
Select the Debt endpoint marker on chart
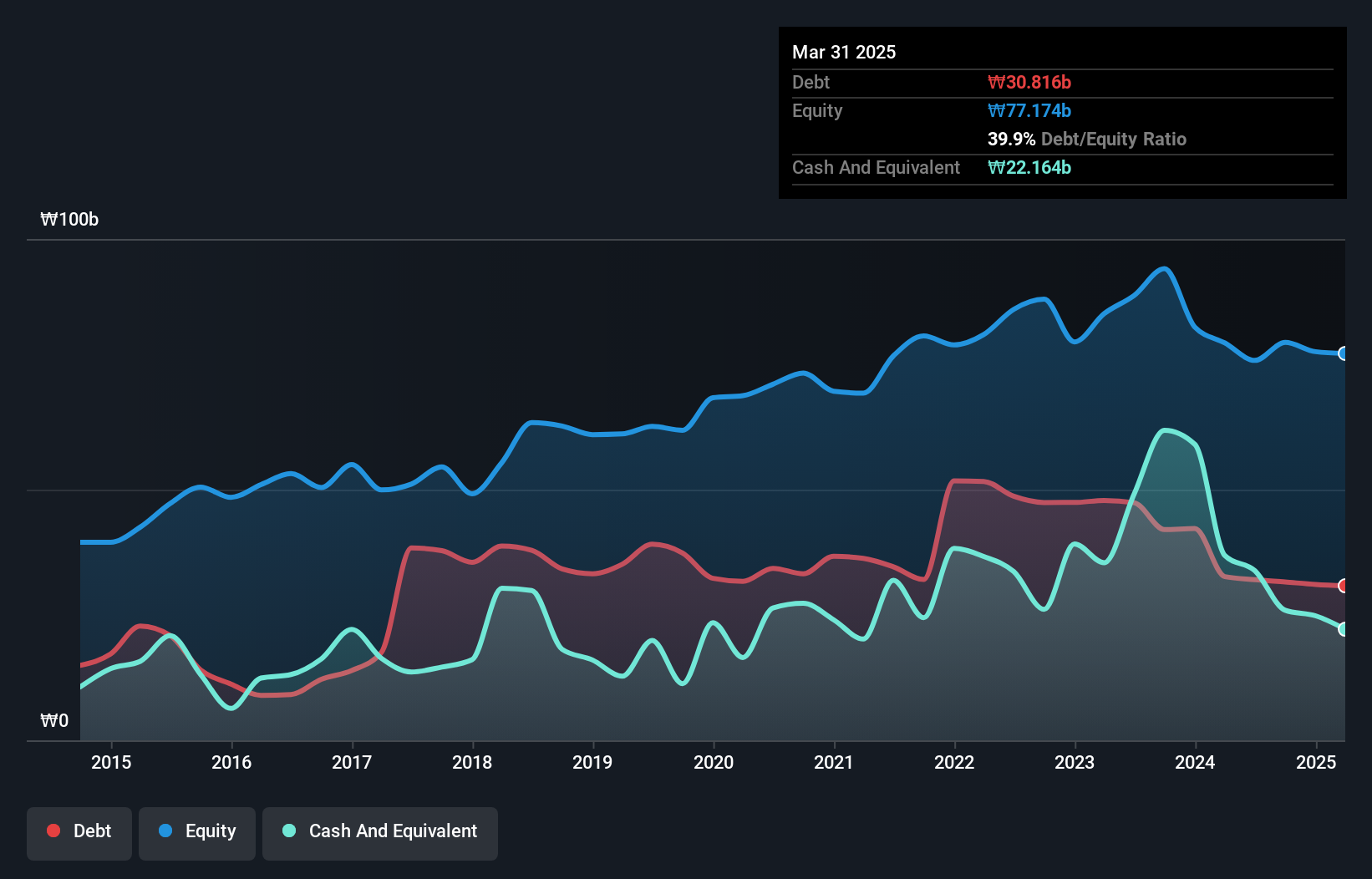point(1344,586)
